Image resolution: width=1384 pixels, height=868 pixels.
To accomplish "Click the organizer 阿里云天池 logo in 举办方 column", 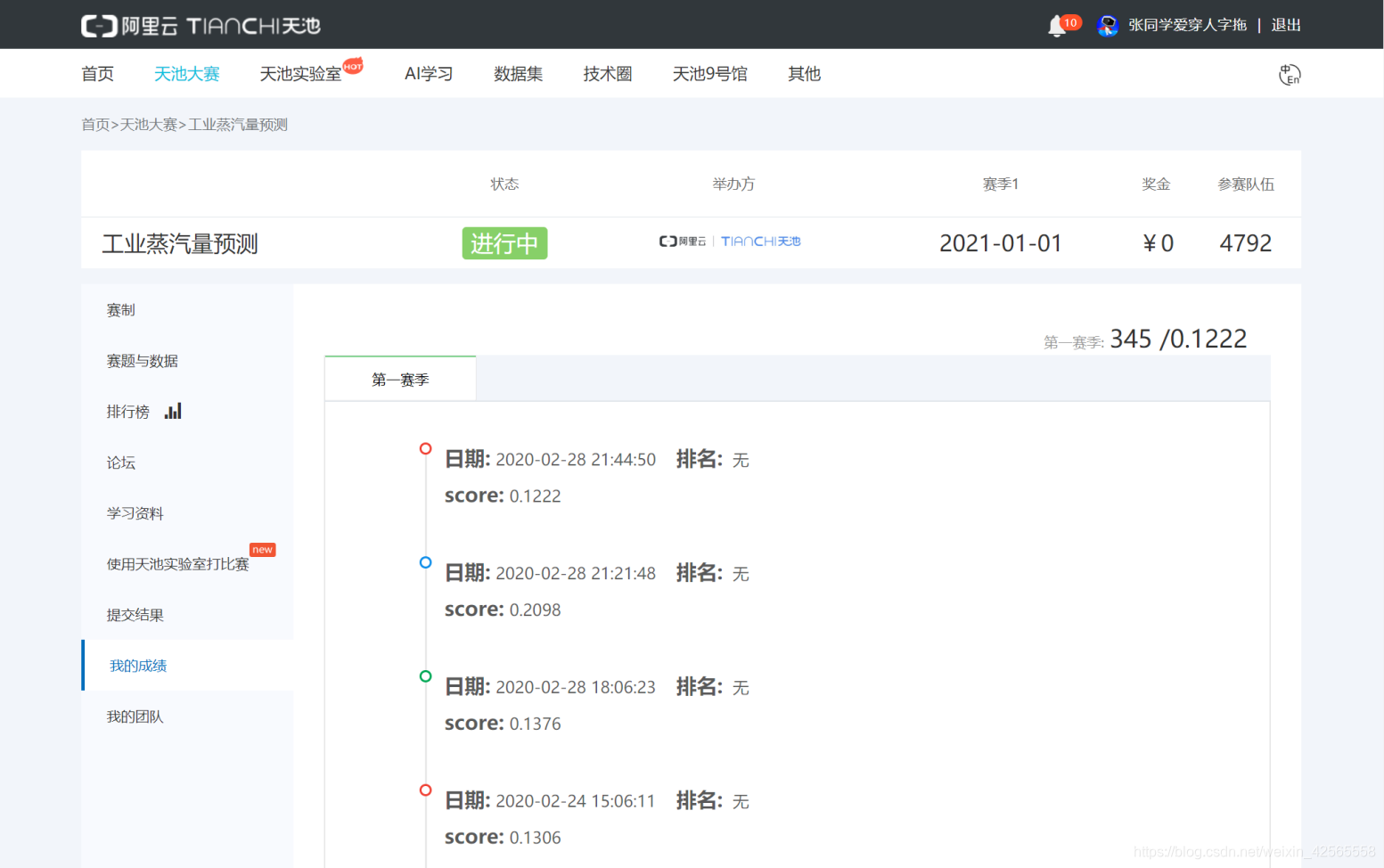I will 730,241.
